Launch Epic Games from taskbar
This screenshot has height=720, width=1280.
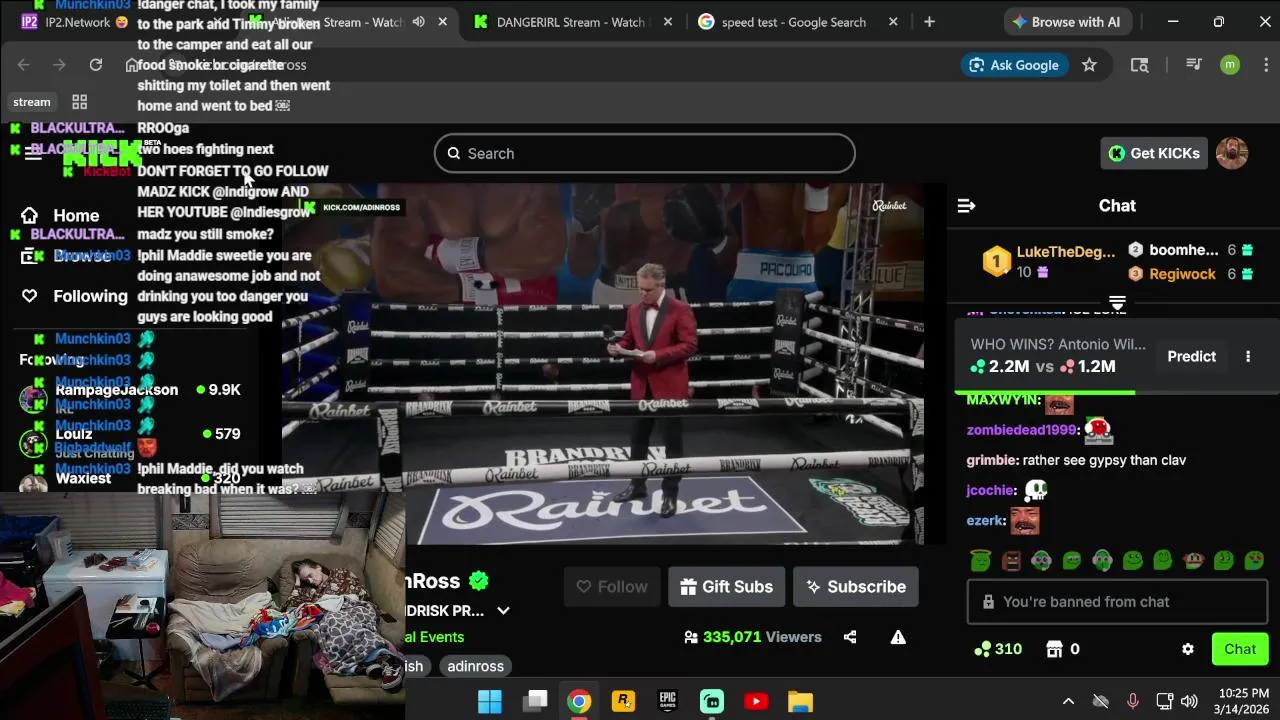coord(667,701)
